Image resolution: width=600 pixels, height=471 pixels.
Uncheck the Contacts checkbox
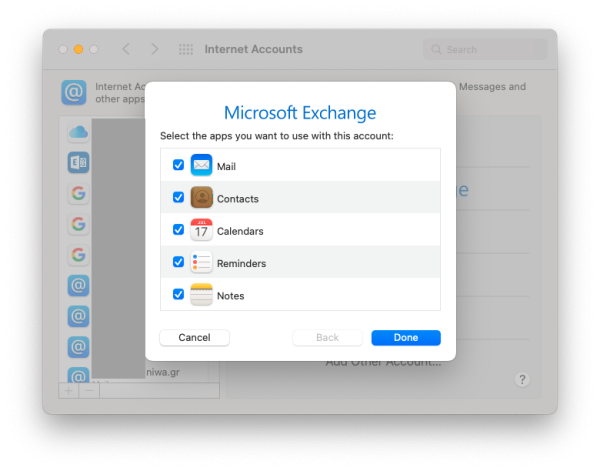click(x=178, y=197)
